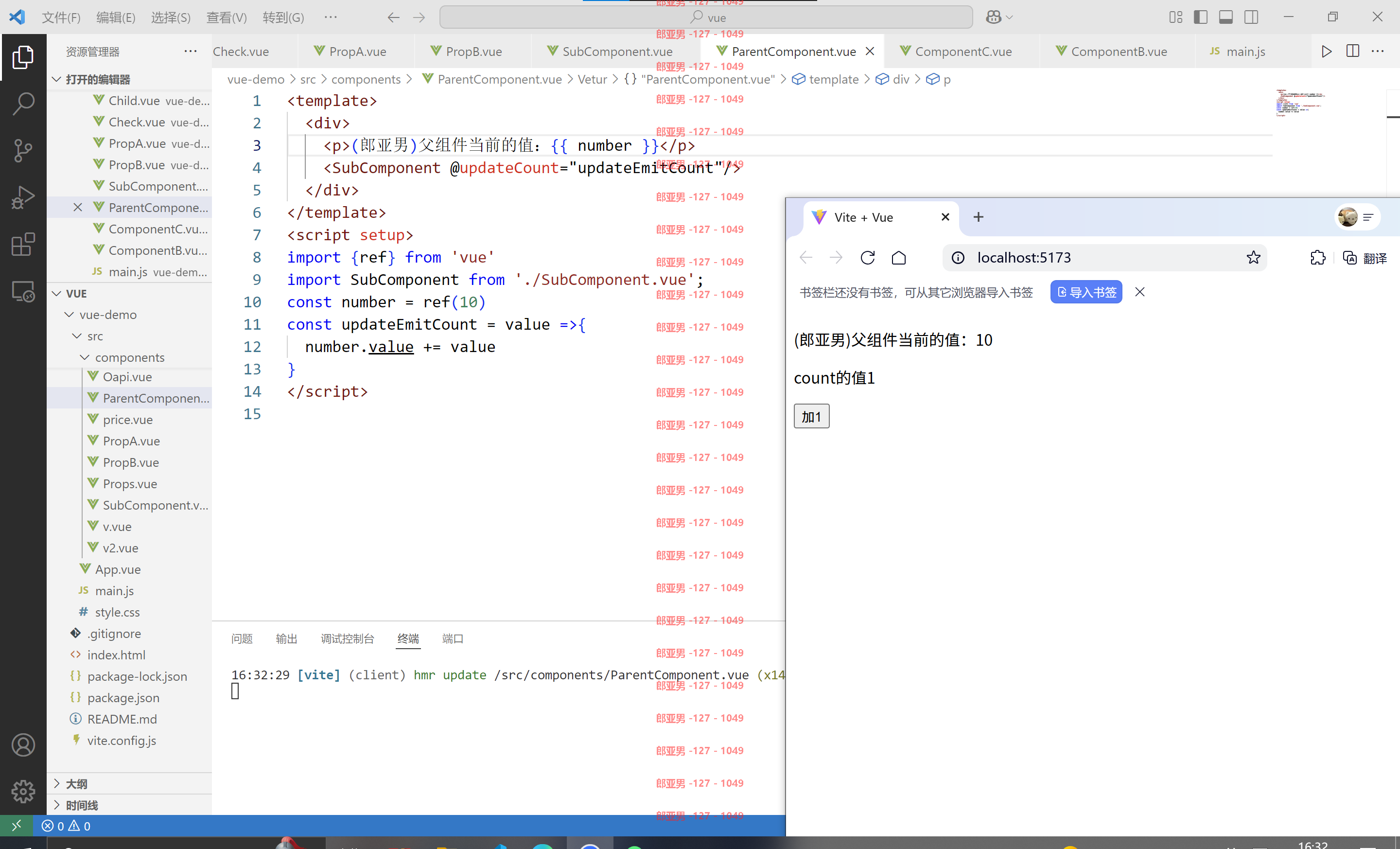Open the browser profile avatar
The width and height of the screenshot is (1400, 849).
(x=1347, y=216)
